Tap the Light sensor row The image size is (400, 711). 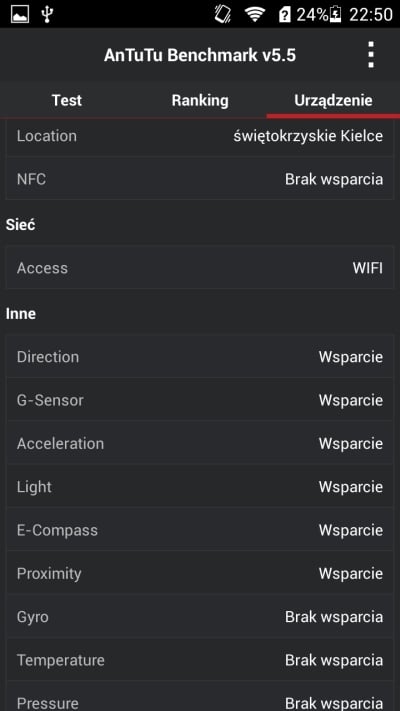[200, 487]
